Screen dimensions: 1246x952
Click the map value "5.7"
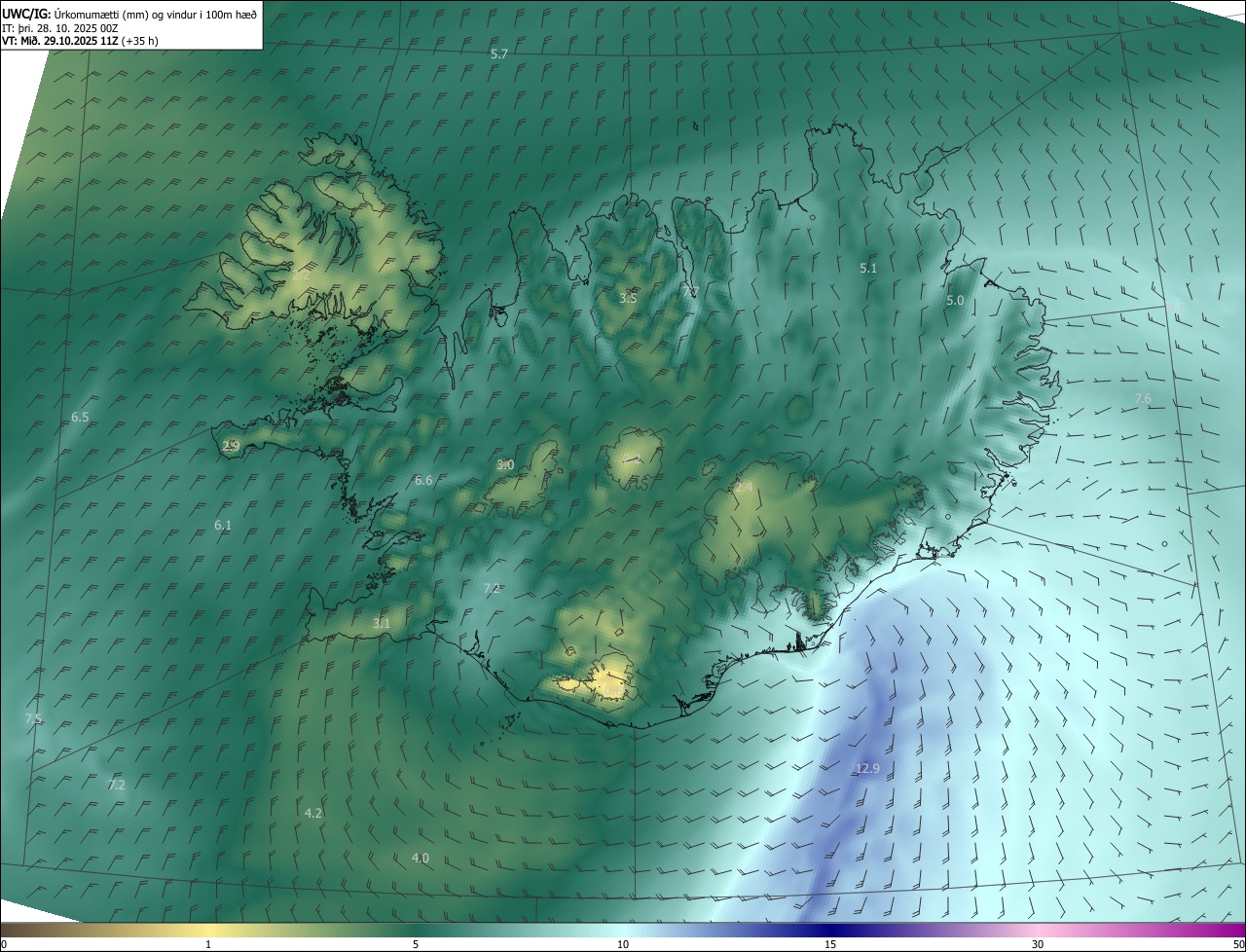pos(499,55)
